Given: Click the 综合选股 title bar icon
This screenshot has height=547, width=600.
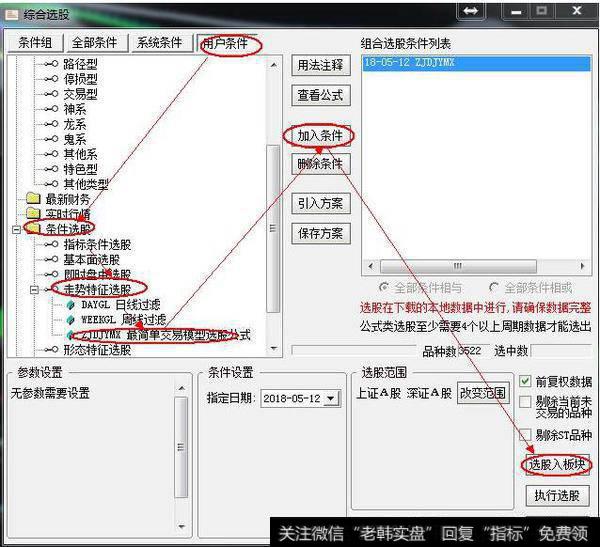Looking at the screenshot, I should 11,15.
